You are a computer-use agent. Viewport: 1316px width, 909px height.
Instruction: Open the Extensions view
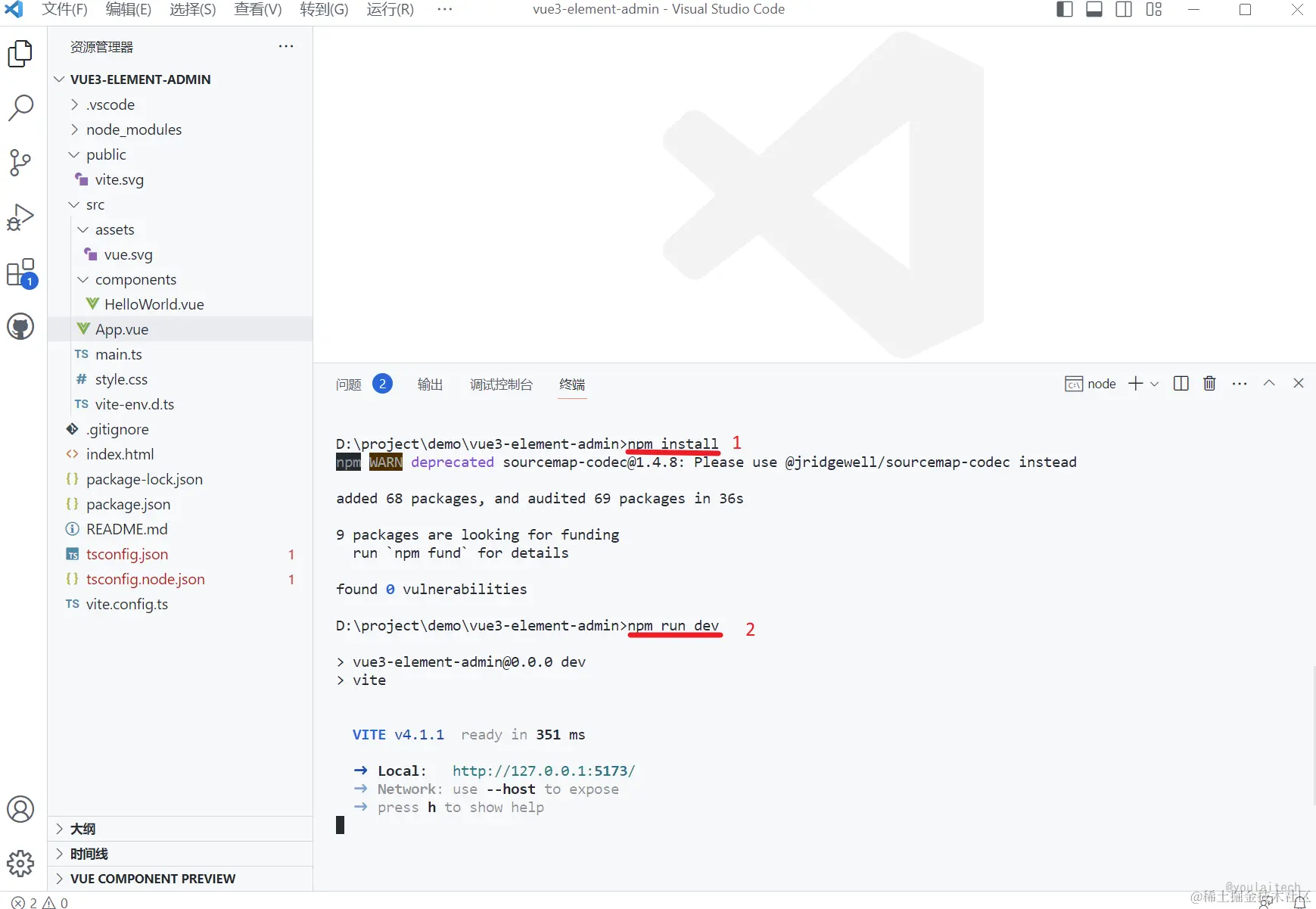pyautogui.click(x=20, y=272)
